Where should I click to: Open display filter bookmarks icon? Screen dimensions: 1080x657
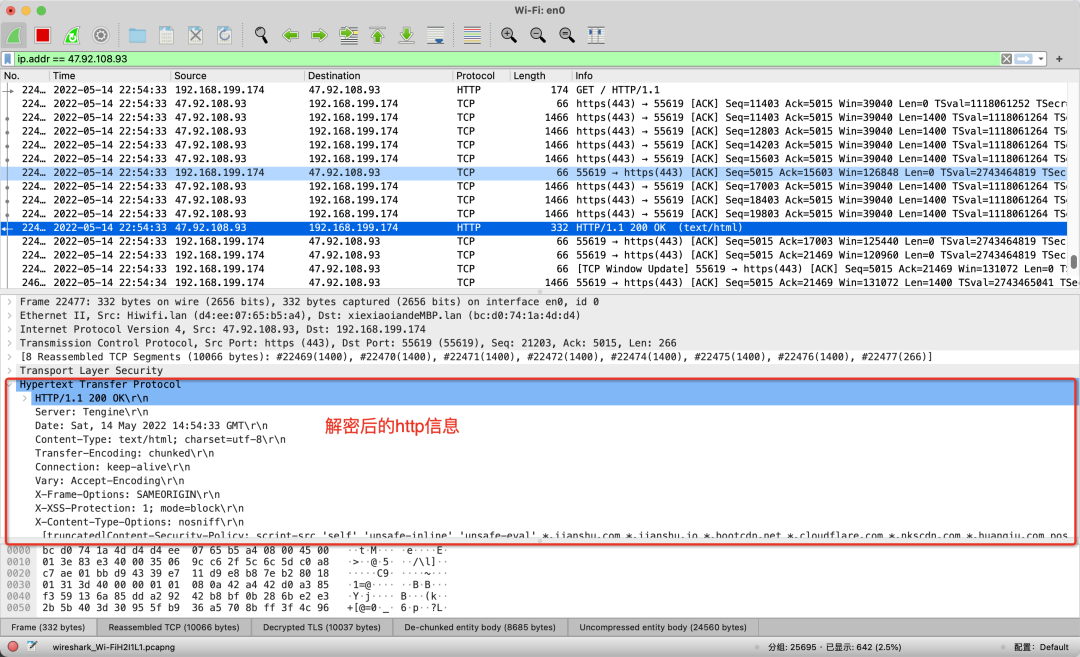(x=8, y=59)
